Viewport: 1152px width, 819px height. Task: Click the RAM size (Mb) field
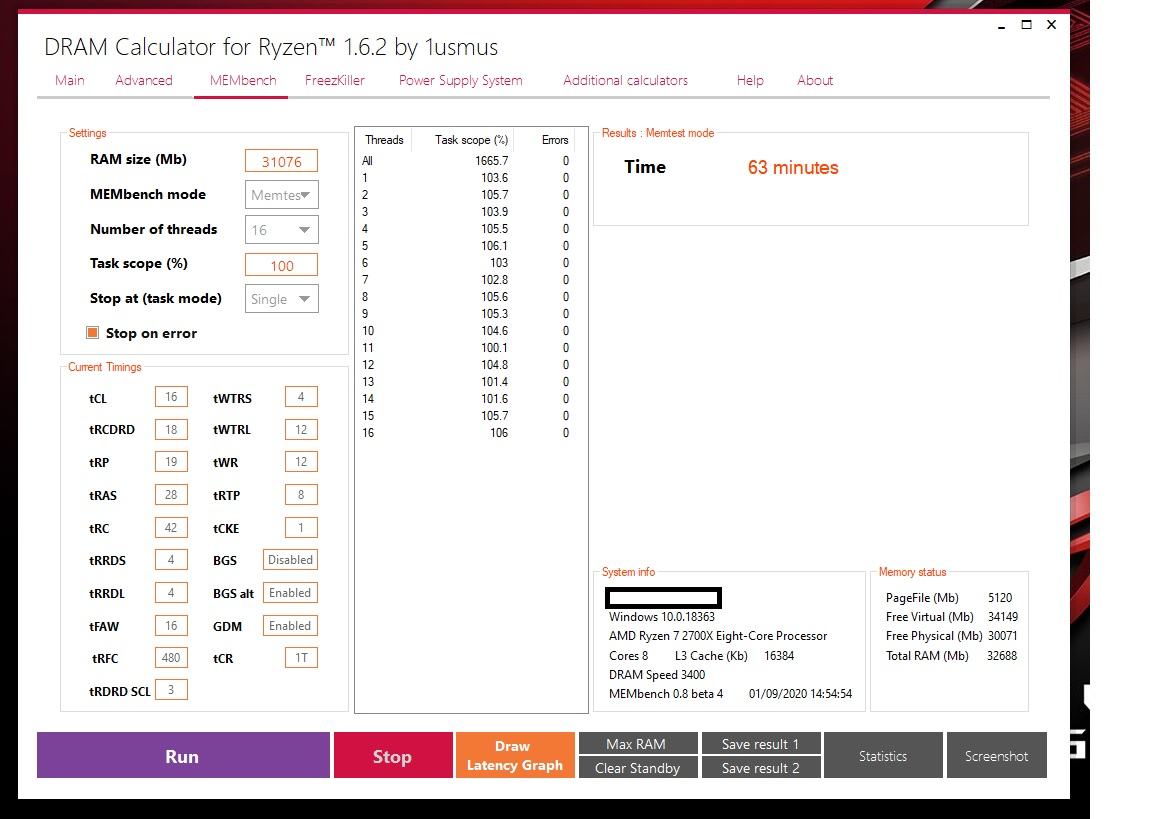click(281, 161)
